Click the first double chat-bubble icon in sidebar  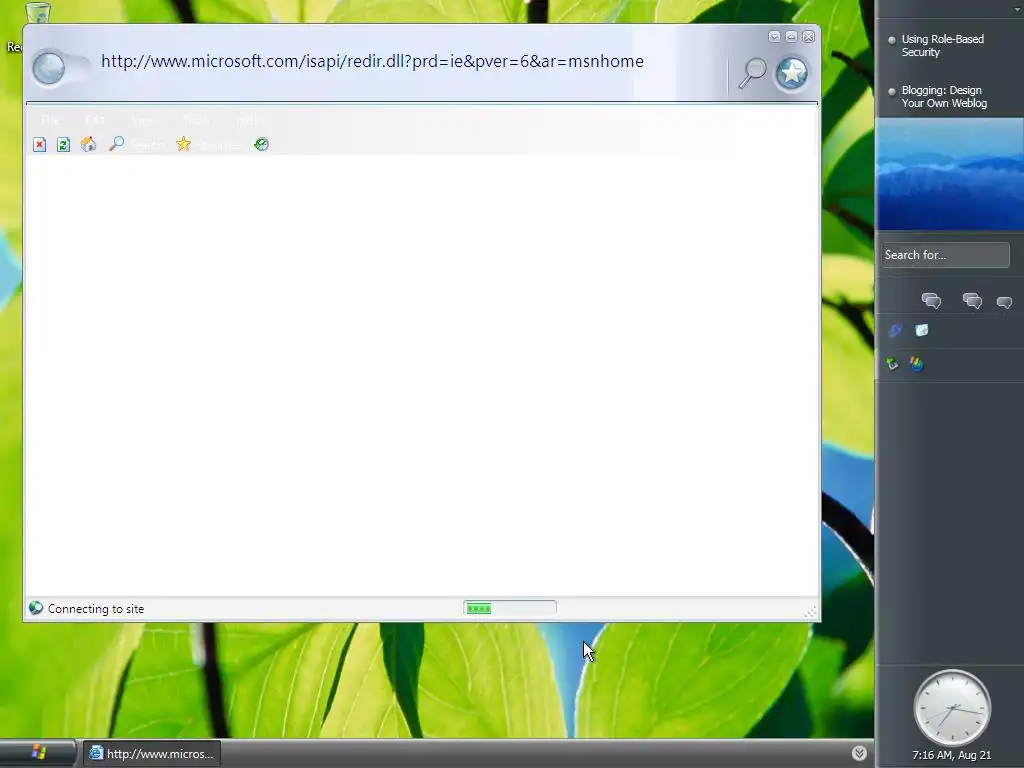click(x=931, y=300)
